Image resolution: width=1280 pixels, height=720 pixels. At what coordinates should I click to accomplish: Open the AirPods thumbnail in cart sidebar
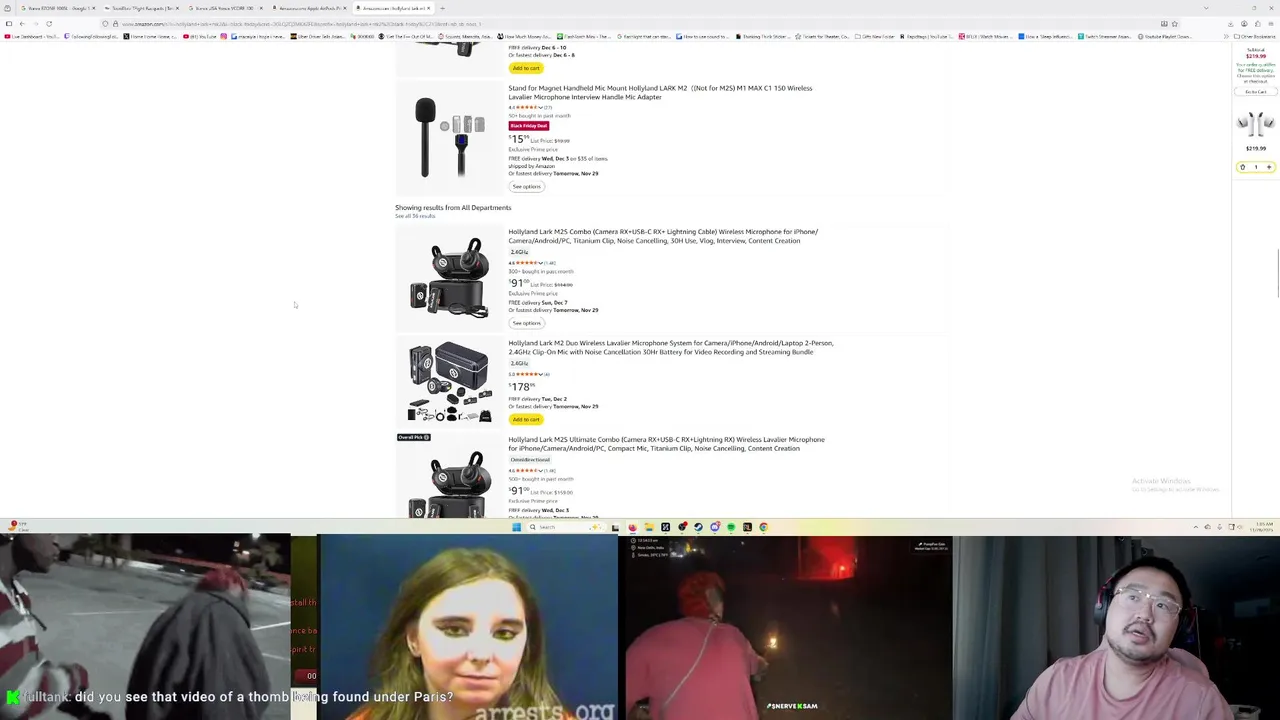(x=1255, y=124)
